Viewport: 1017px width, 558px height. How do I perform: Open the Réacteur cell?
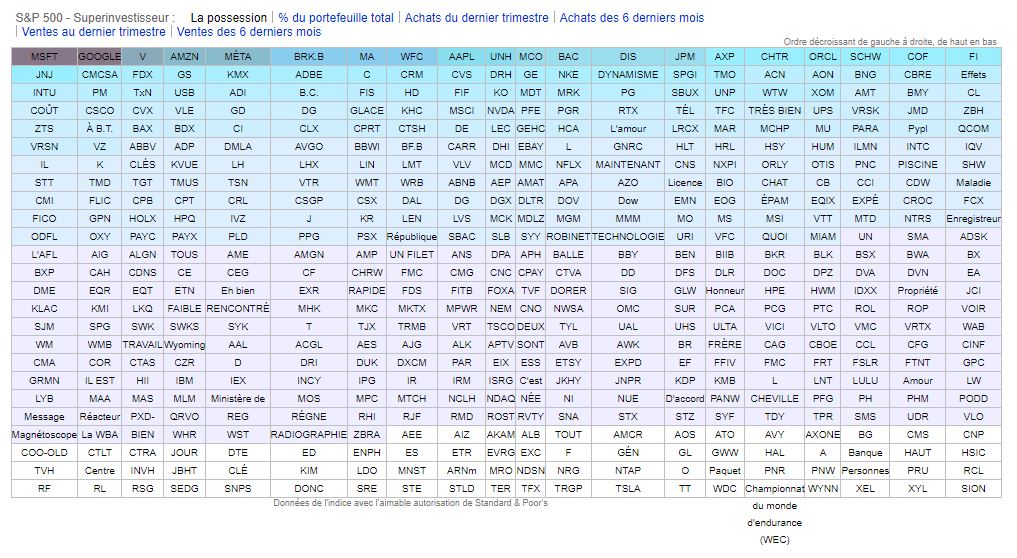tap(99, 417)
